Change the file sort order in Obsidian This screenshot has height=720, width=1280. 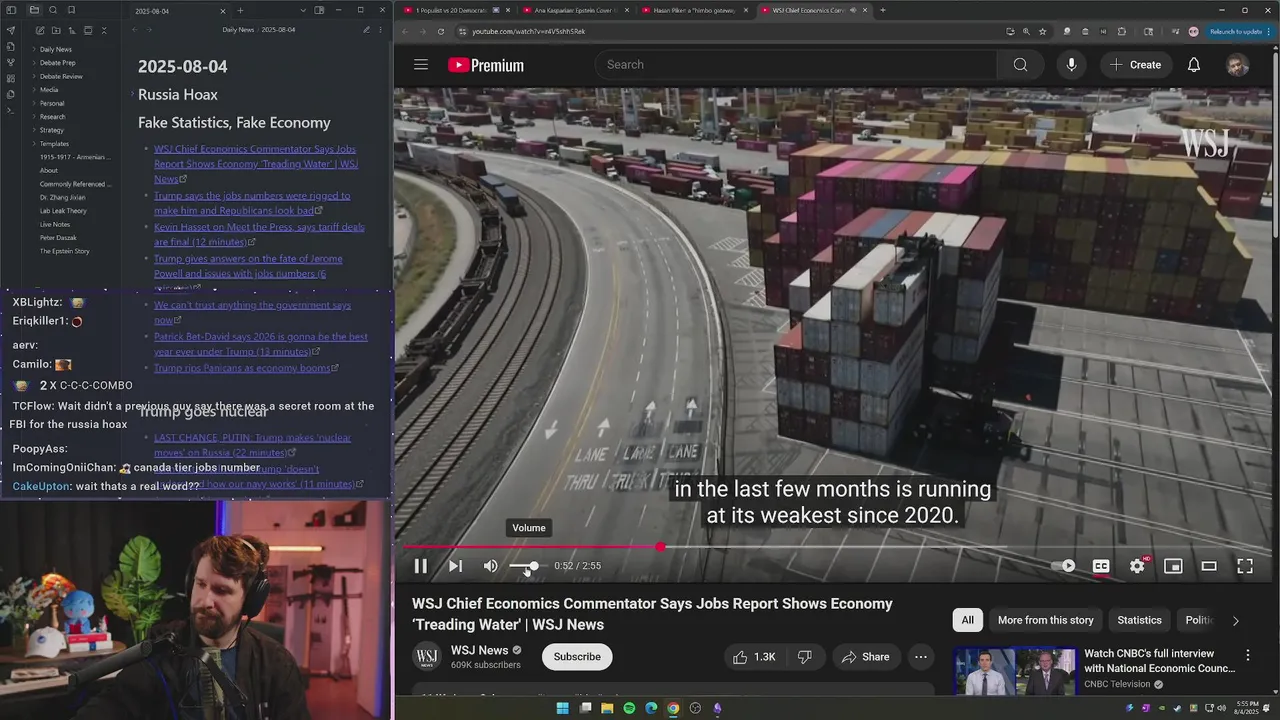click(71, 31)
